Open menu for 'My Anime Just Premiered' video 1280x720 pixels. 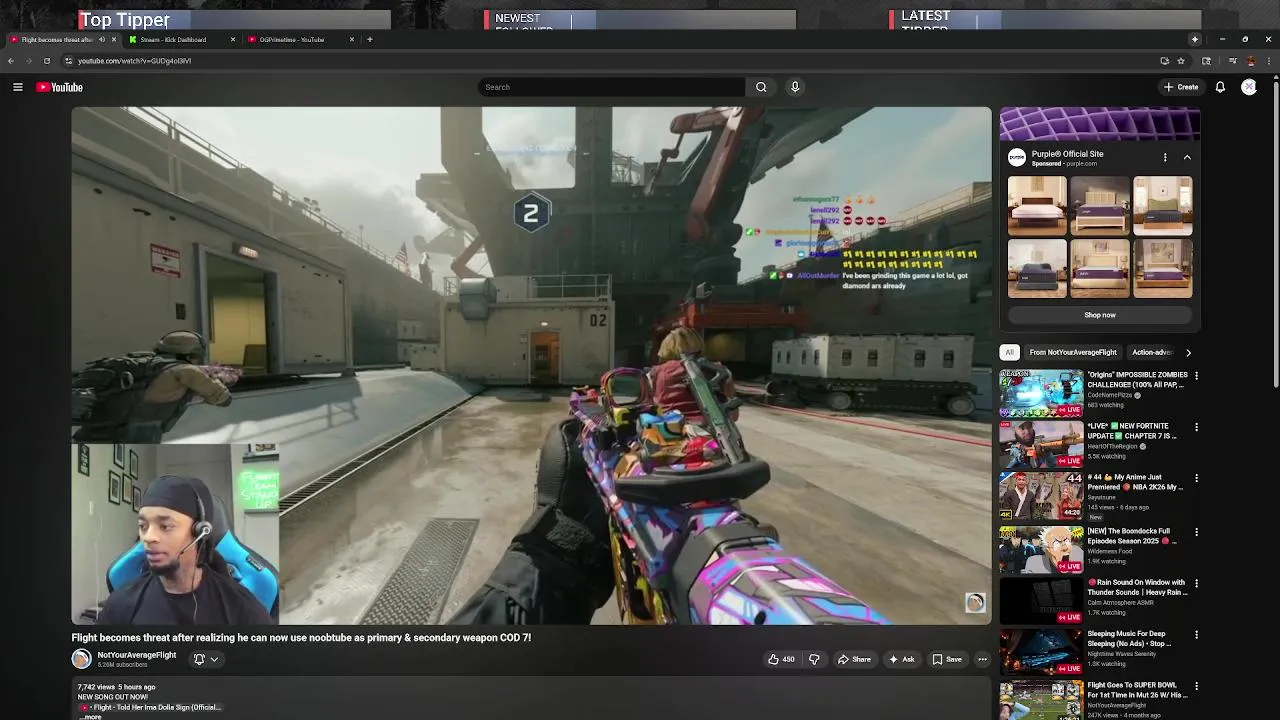click(x=1196, y=478)
